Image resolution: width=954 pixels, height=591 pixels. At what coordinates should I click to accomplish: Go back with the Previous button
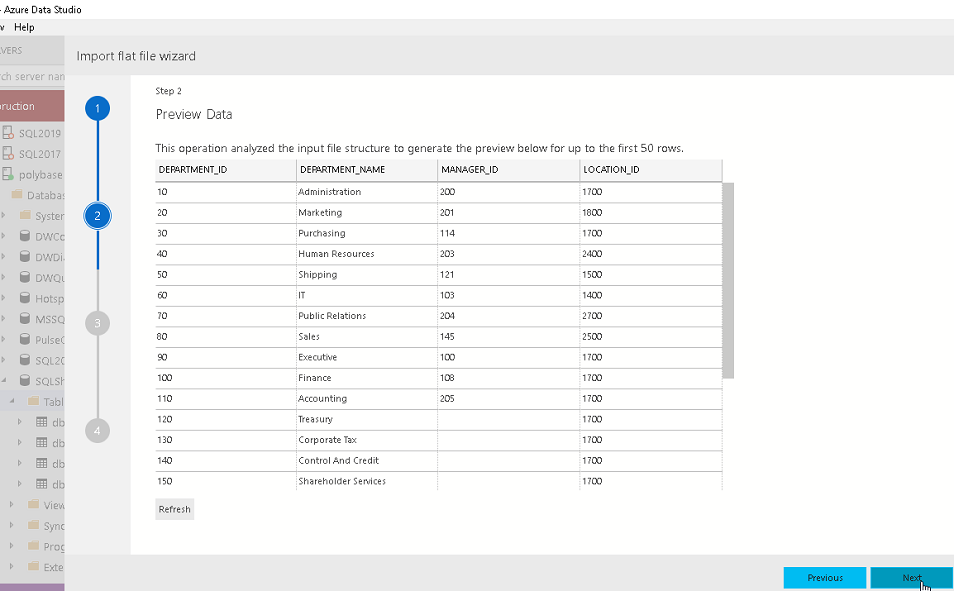tap(824, 578)
